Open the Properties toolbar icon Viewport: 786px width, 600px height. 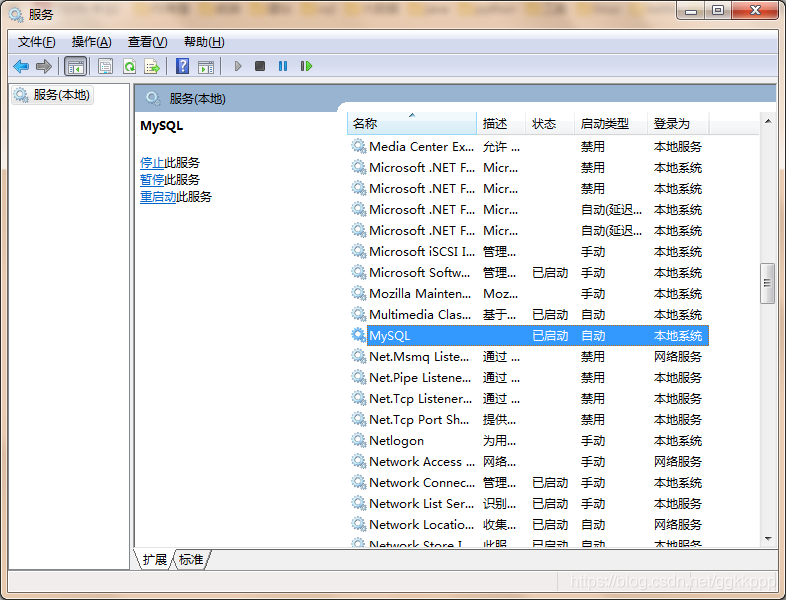tap(105, 66)
